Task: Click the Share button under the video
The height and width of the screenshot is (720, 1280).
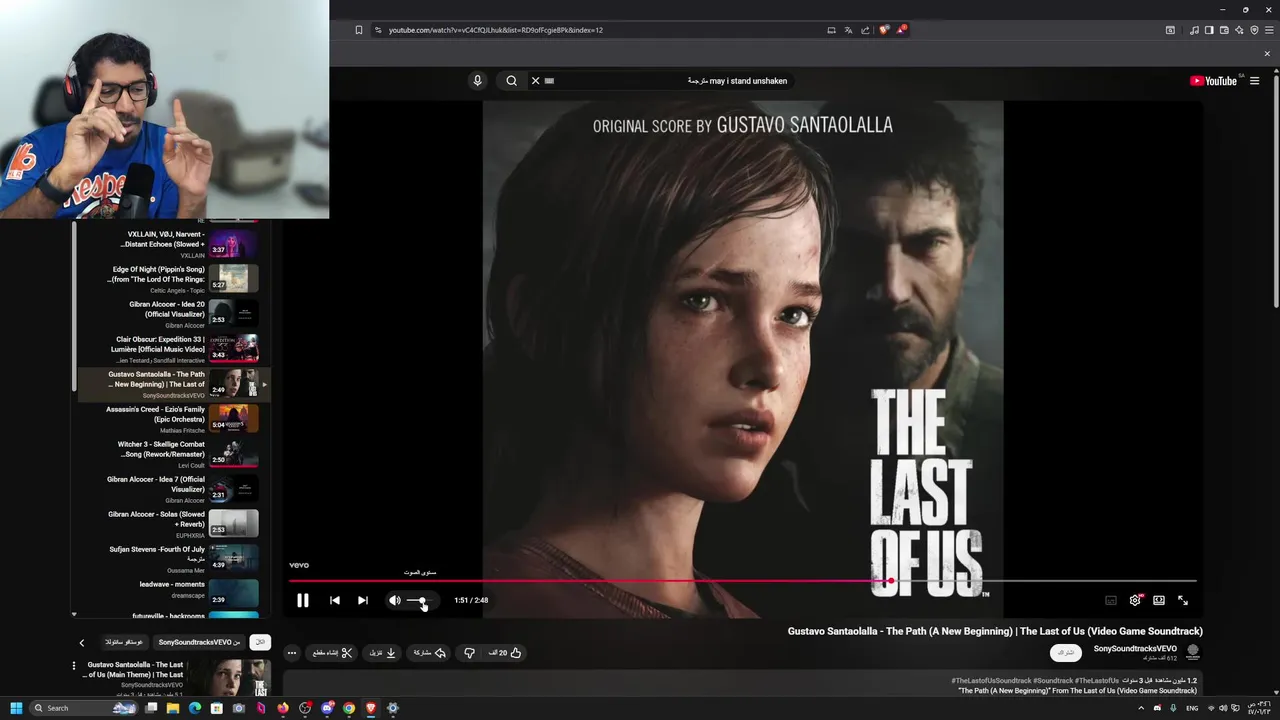Action: coord(430,653)
